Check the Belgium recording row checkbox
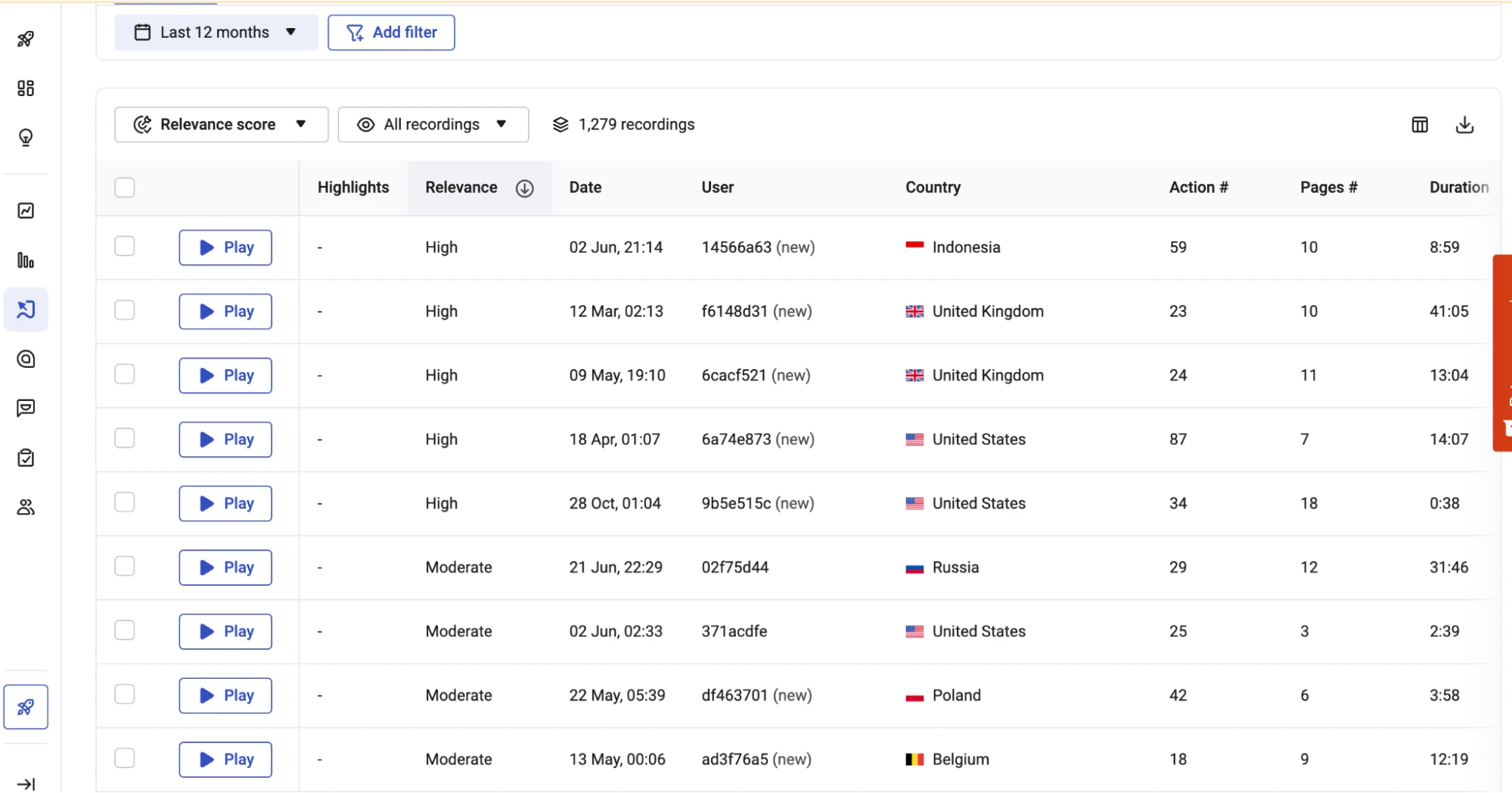 click(125, 758)
